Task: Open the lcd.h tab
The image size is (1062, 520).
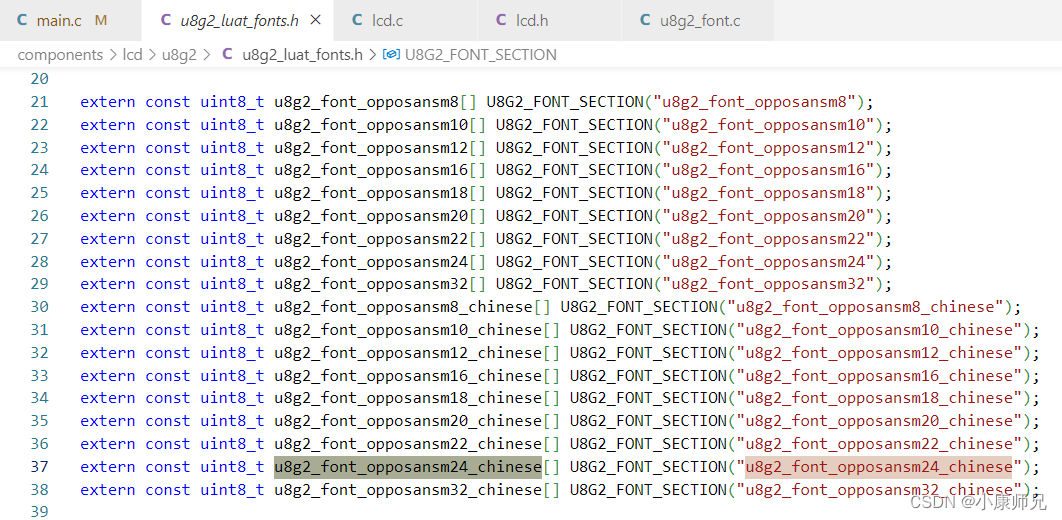Action: pyautogui.click(x=549, y=20)
